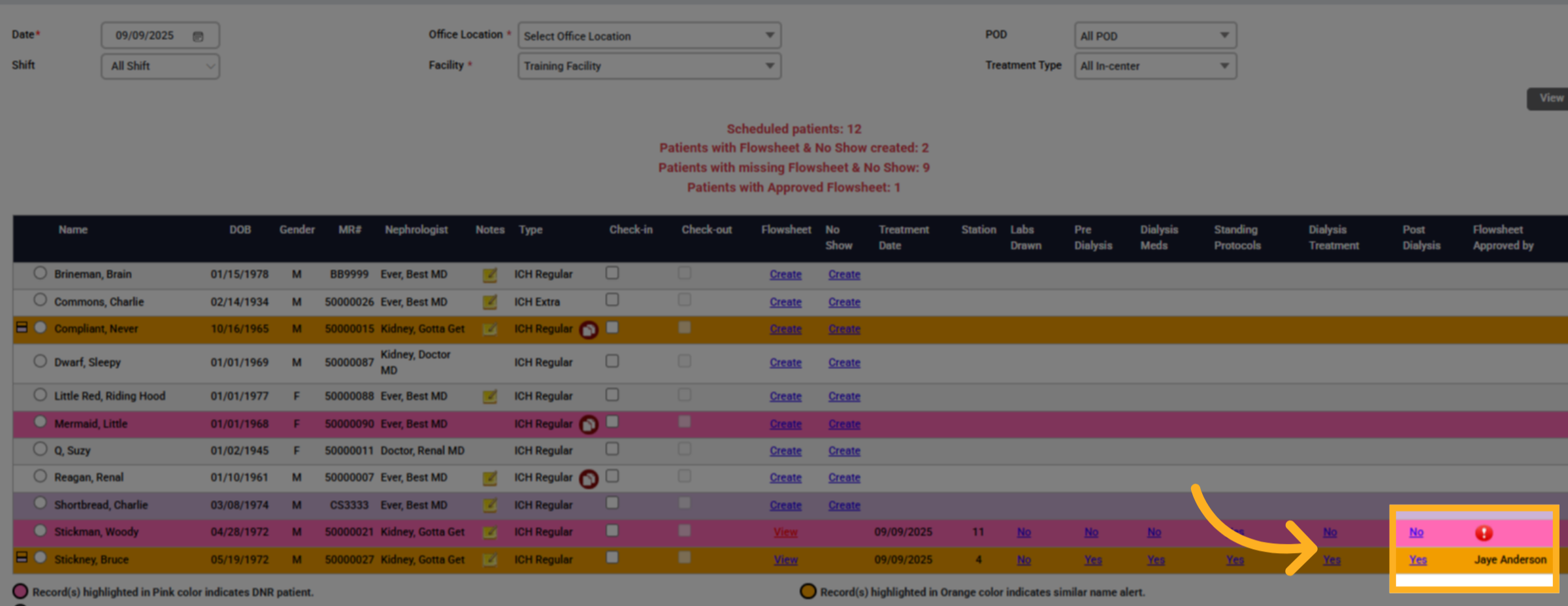Image resolution: width=1568 pixels, height=606 pixels.
Task: Open notes icon for Brineman, Brain
Action: [x=489, y=275]
